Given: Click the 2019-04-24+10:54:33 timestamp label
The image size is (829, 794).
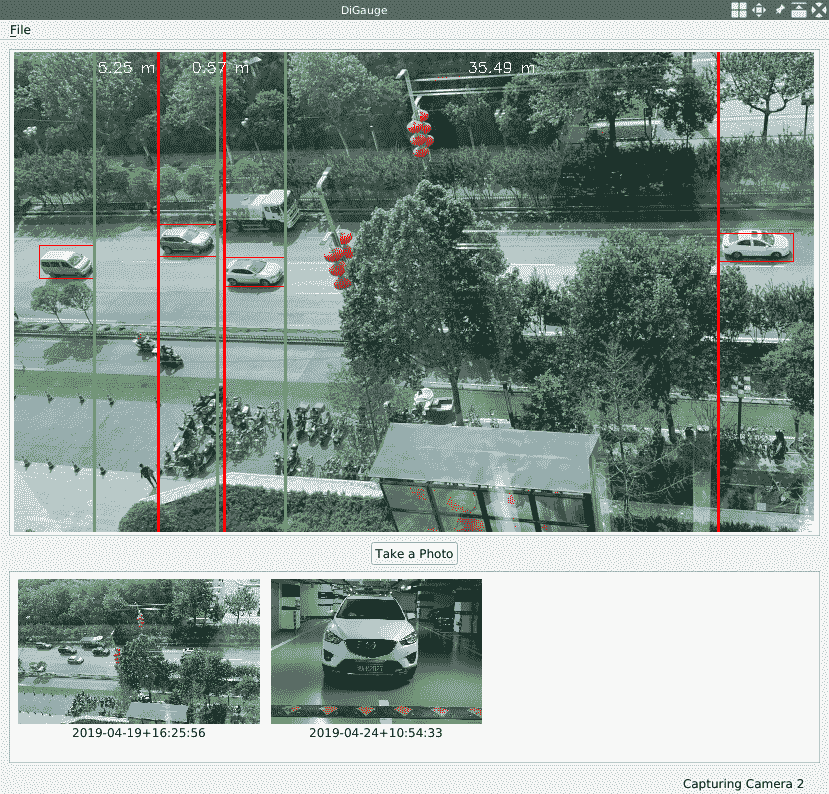Looking at the screenshot, I should (x=376, y=733).
